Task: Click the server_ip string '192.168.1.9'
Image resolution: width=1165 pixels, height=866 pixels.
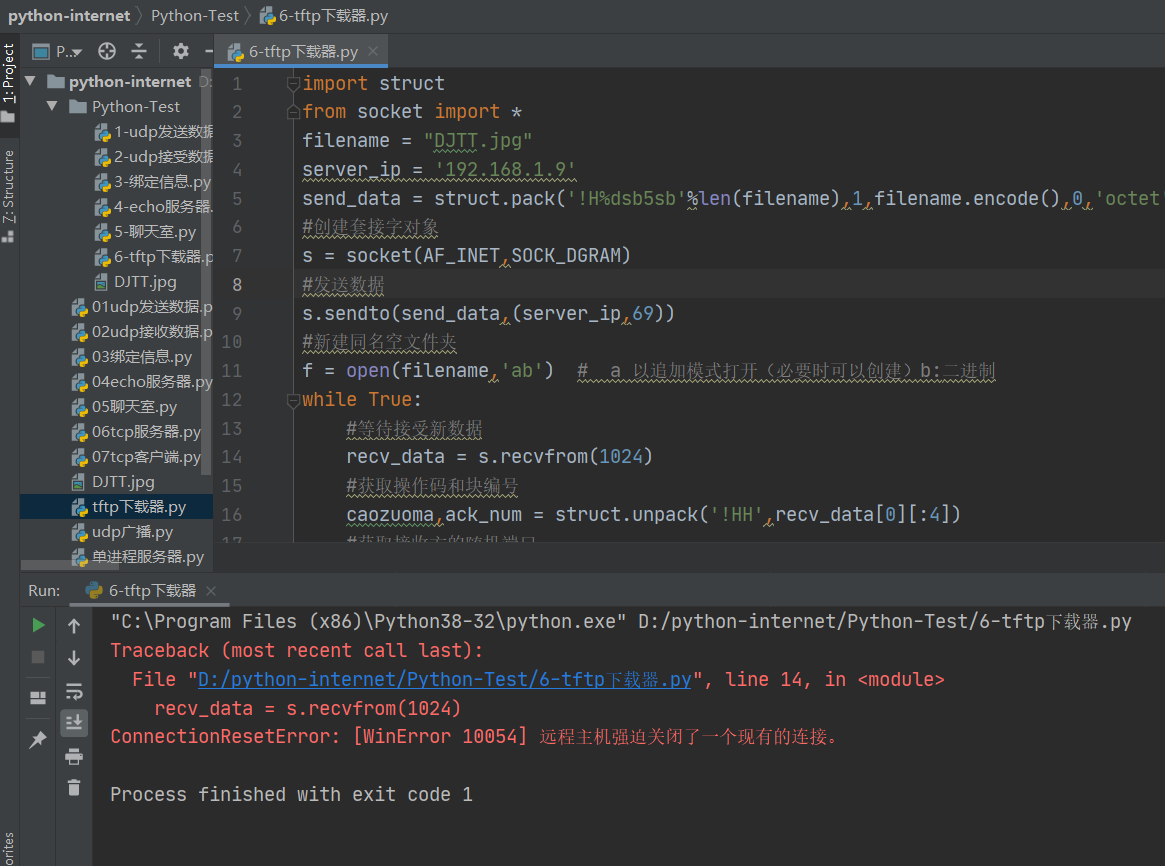Action: pyautogui.click(x=505, y=170)
